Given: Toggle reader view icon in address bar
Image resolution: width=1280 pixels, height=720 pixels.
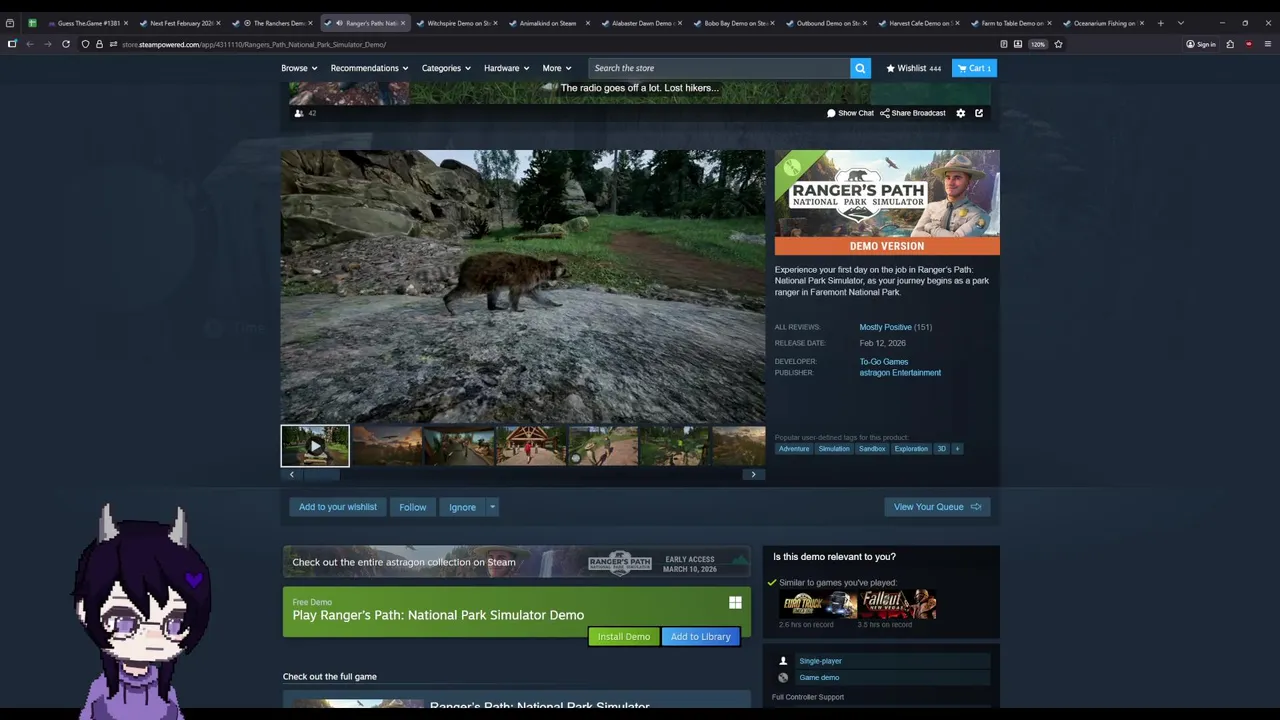Looking at the screenshot, I should tap(1004, 44).
